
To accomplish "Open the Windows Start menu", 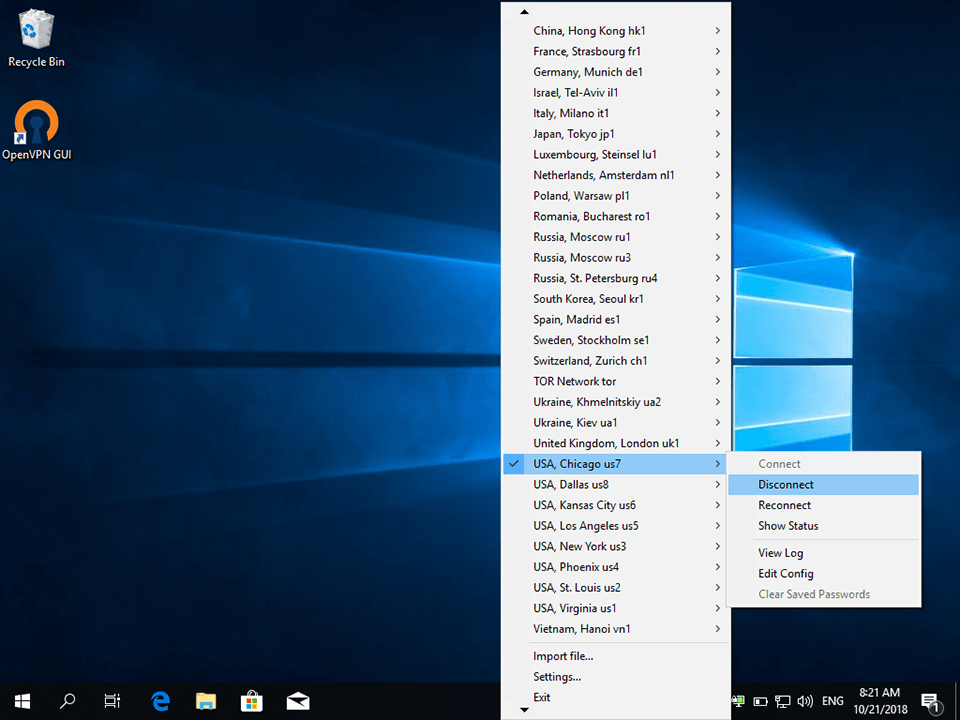I will (x=23, y=701).
